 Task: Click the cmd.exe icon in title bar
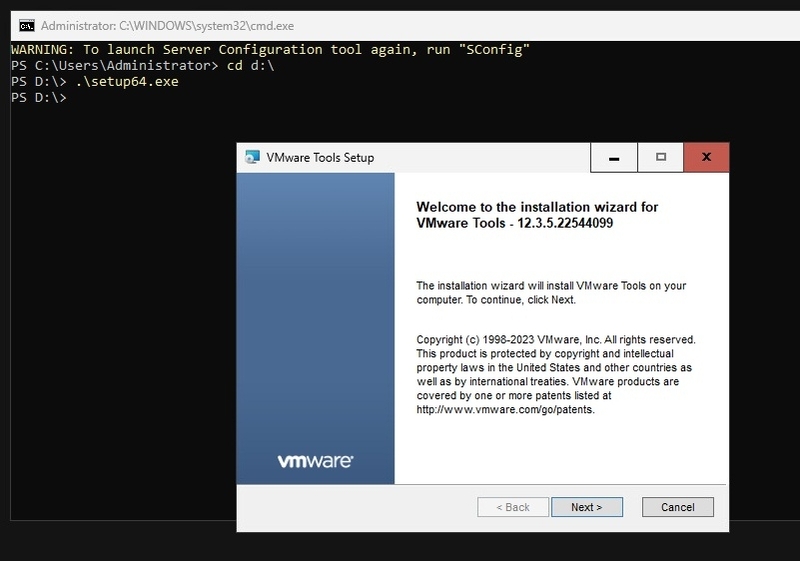(27, 26)
